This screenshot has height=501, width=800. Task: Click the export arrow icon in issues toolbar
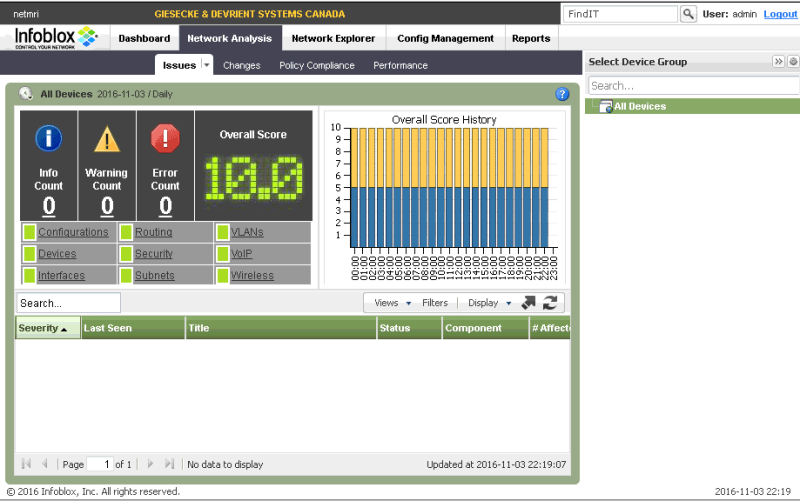click(x=529, y=303)
